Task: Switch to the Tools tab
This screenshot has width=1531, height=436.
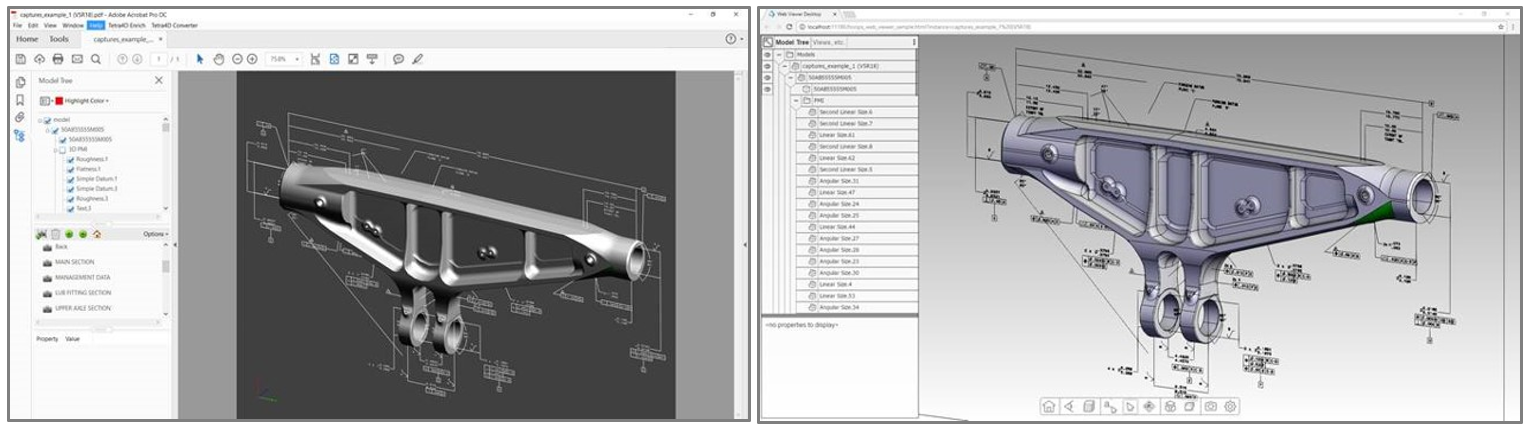Action: [x=59, y=39]
